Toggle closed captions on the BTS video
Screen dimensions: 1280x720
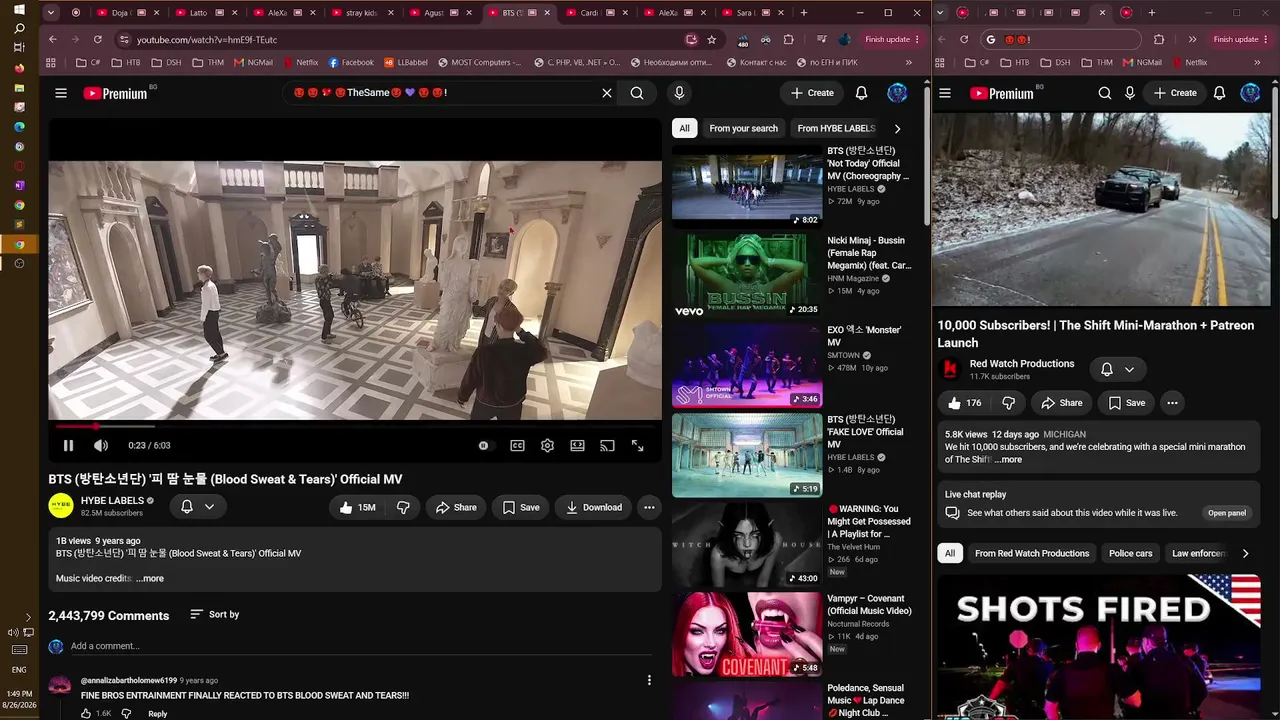click(x=517, y=446)
